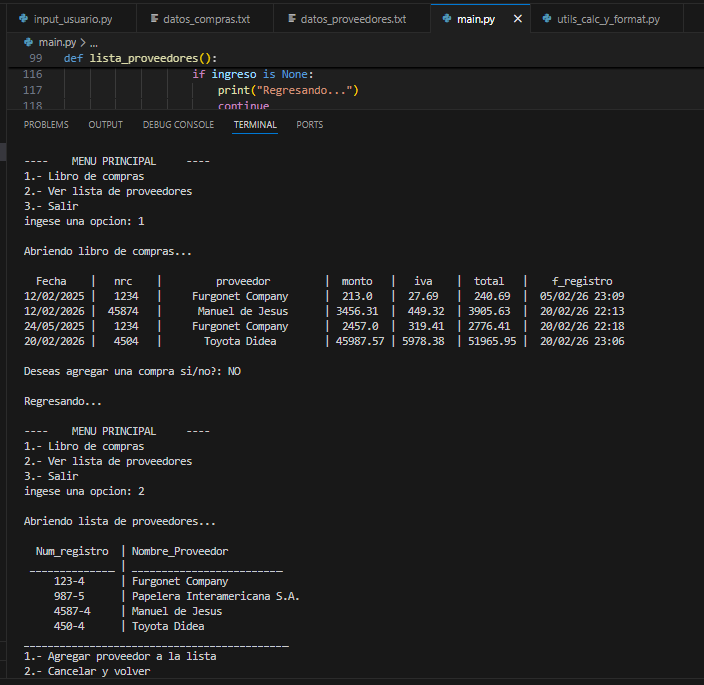
Task: Select the active main.py tab label
Action: click(x=475, y=19)
